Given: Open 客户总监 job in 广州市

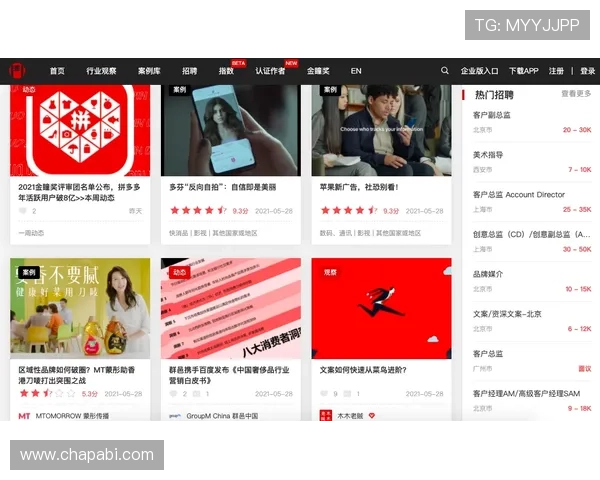Looking at the screenshot, I should tap(488, 354).
